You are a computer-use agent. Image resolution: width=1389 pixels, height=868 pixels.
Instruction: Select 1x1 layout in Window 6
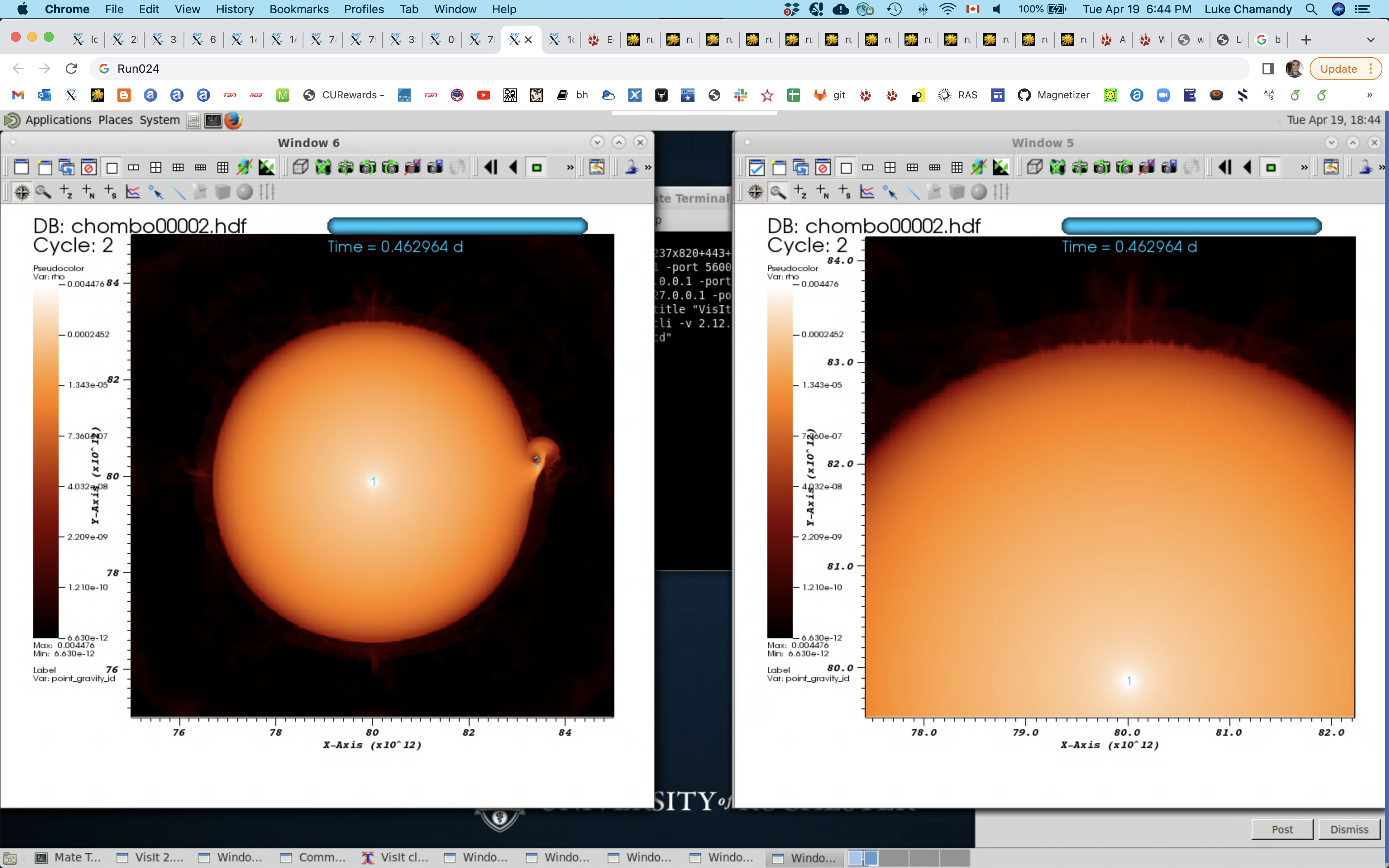click(111, 167)
